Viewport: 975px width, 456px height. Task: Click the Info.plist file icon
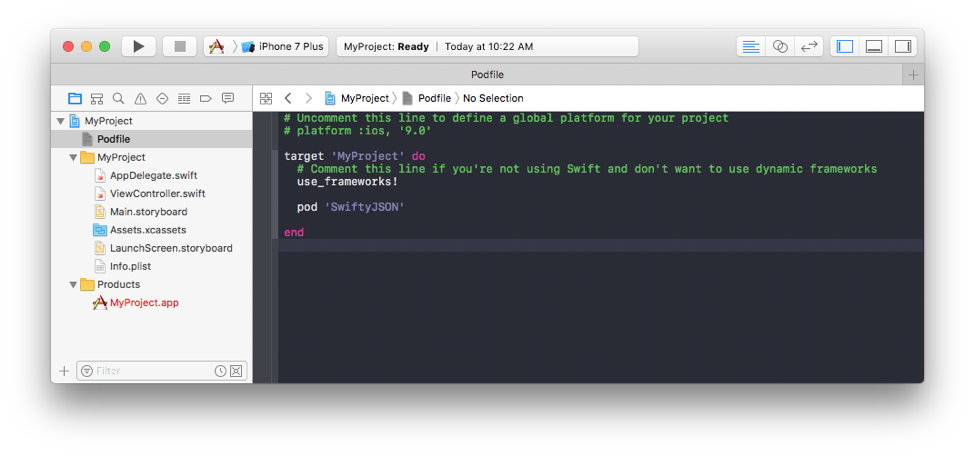pos(100,266)
